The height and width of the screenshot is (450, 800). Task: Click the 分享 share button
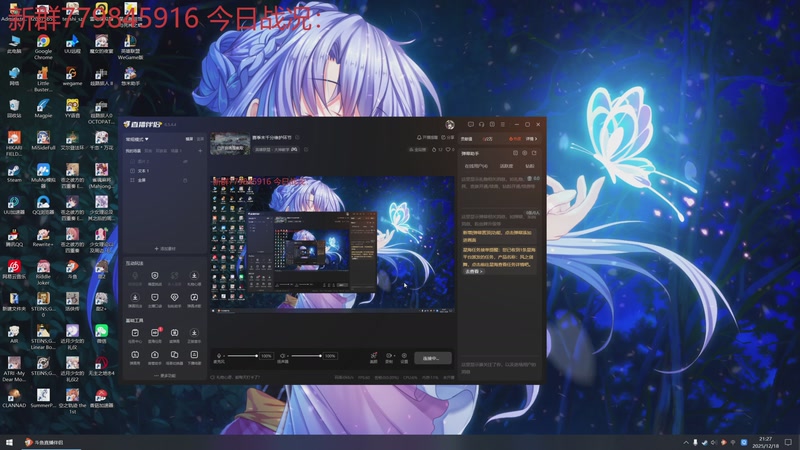[447, 137]
